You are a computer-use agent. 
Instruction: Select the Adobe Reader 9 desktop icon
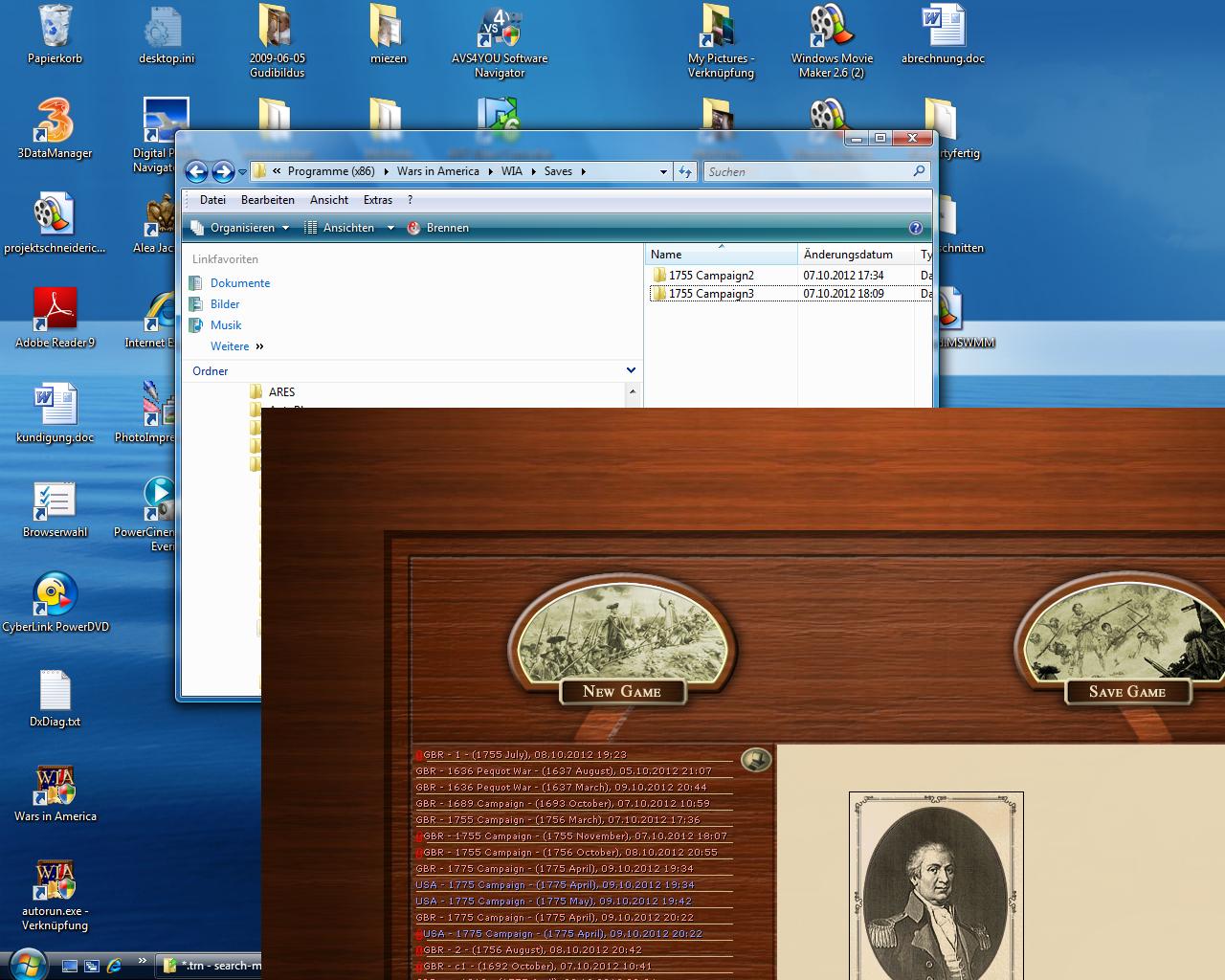[55, 318]
